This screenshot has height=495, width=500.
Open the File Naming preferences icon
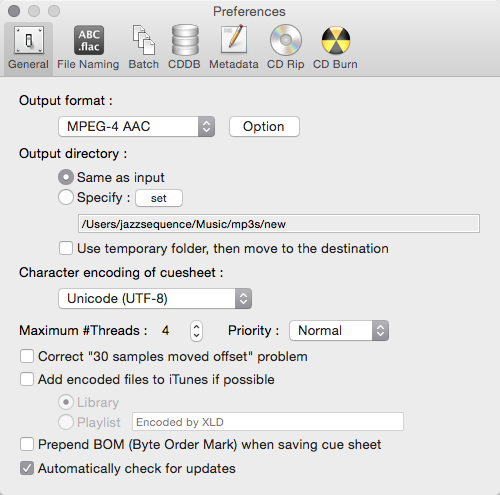(x=89, y=40)
